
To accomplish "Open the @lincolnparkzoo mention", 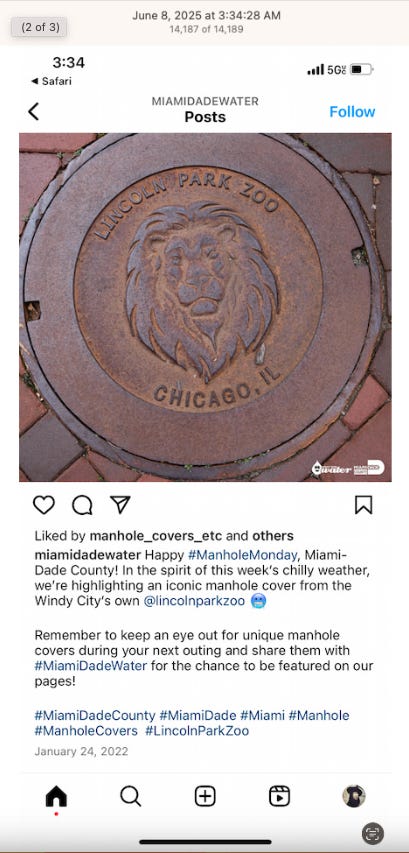I will click(x=194, y=601).
